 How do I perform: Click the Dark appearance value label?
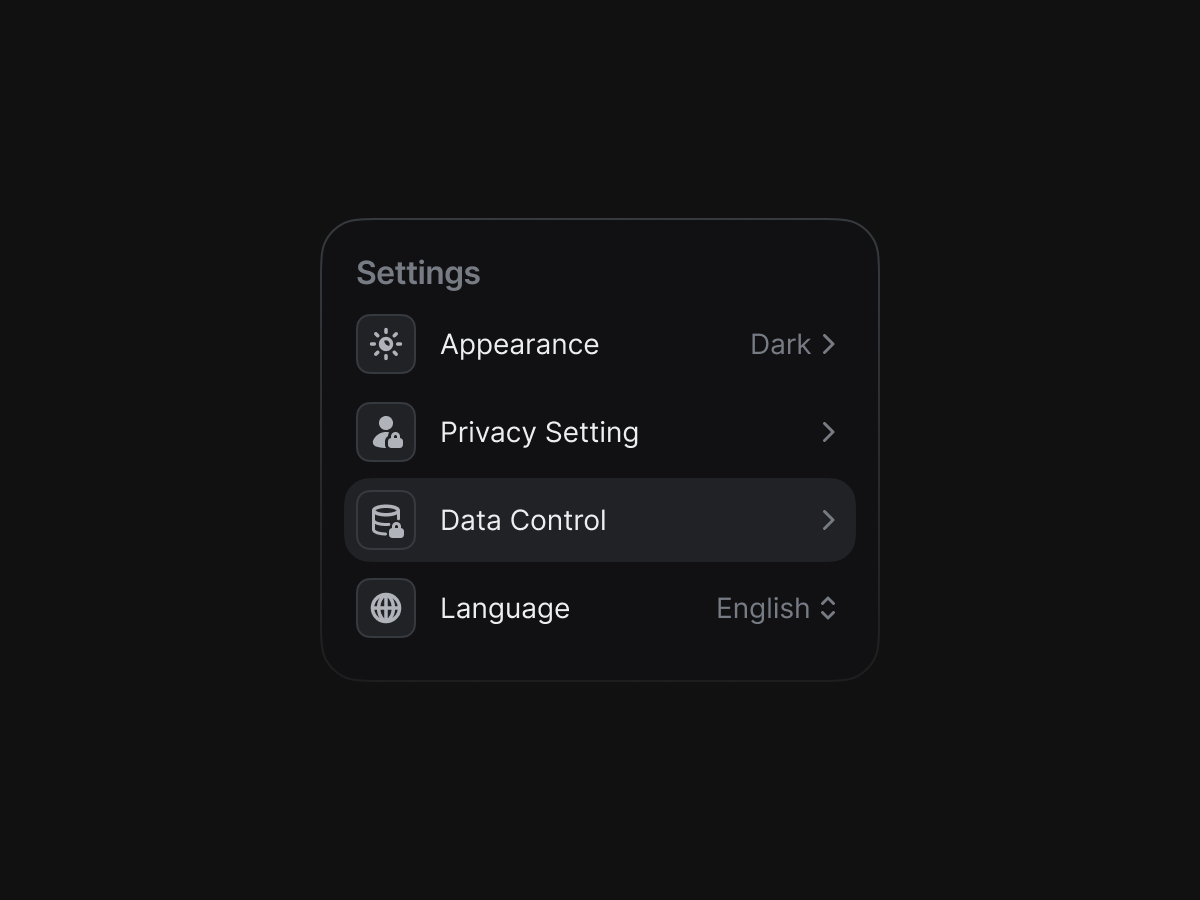pos(780,344)
